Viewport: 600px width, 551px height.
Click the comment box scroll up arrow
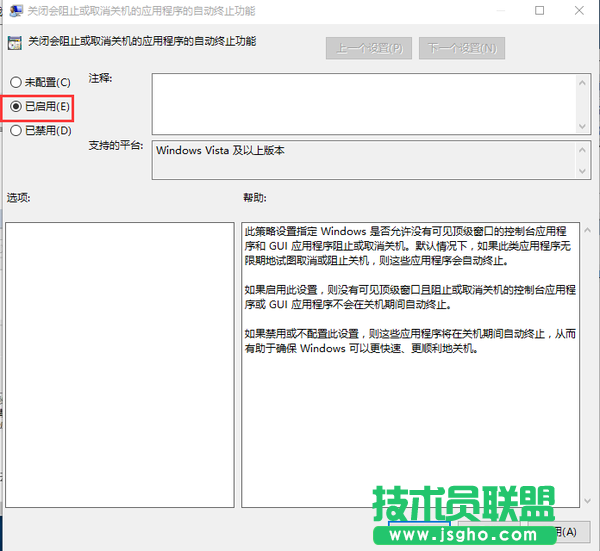(582, 82)
